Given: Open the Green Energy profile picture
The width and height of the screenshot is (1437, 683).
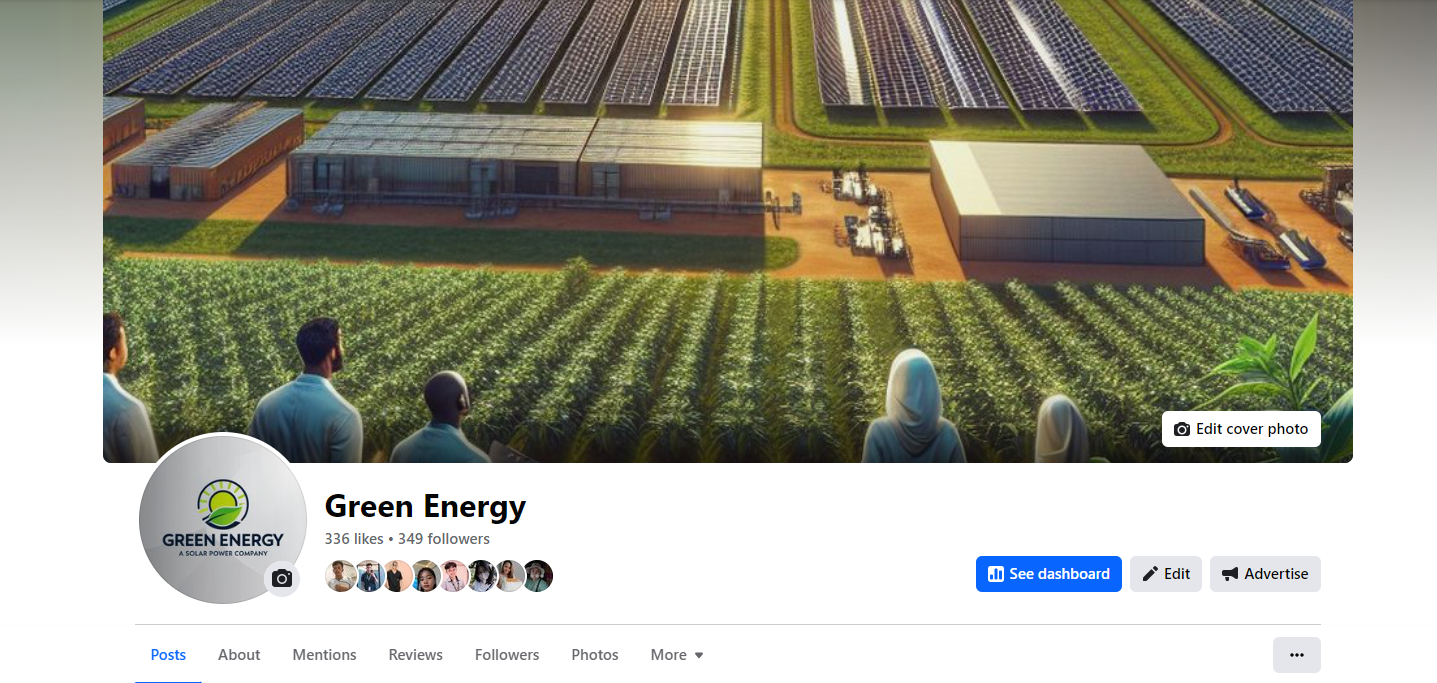Looking at the screenshot, I should 223,519.
